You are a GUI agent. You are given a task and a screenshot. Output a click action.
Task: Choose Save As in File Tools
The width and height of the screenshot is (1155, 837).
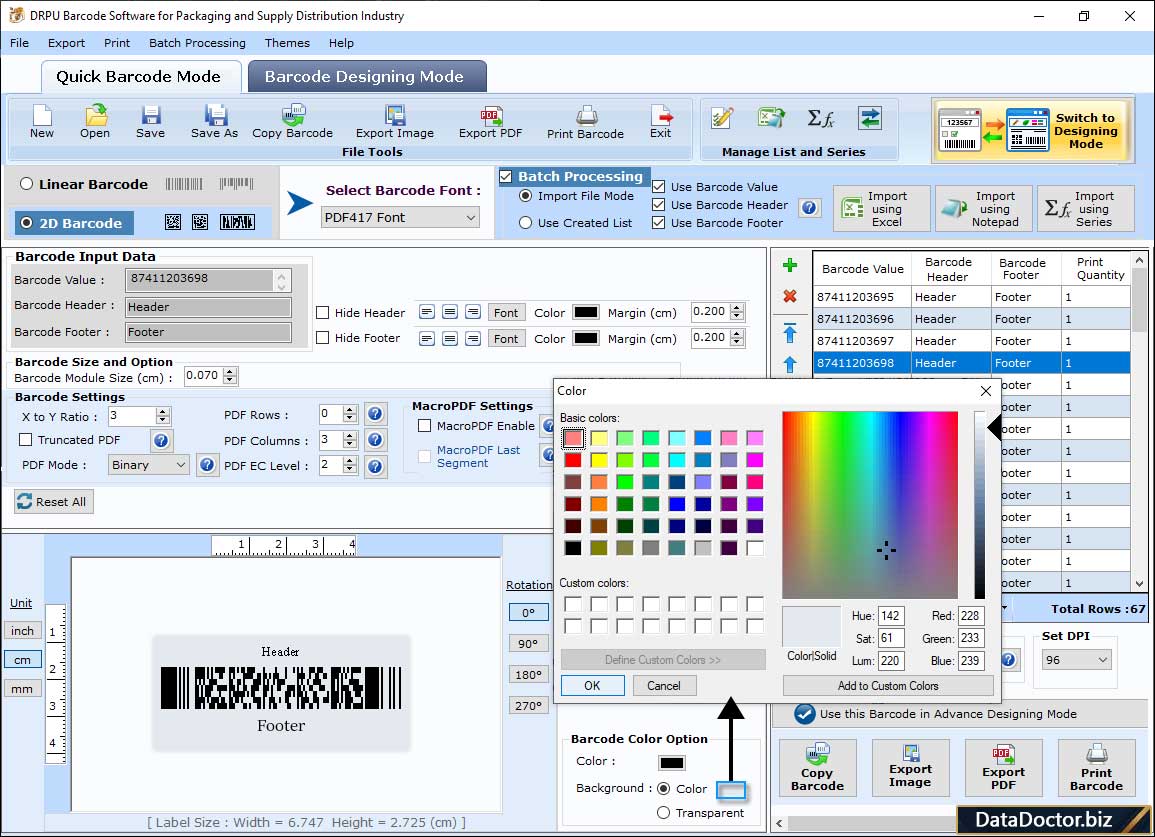point(214,122)
